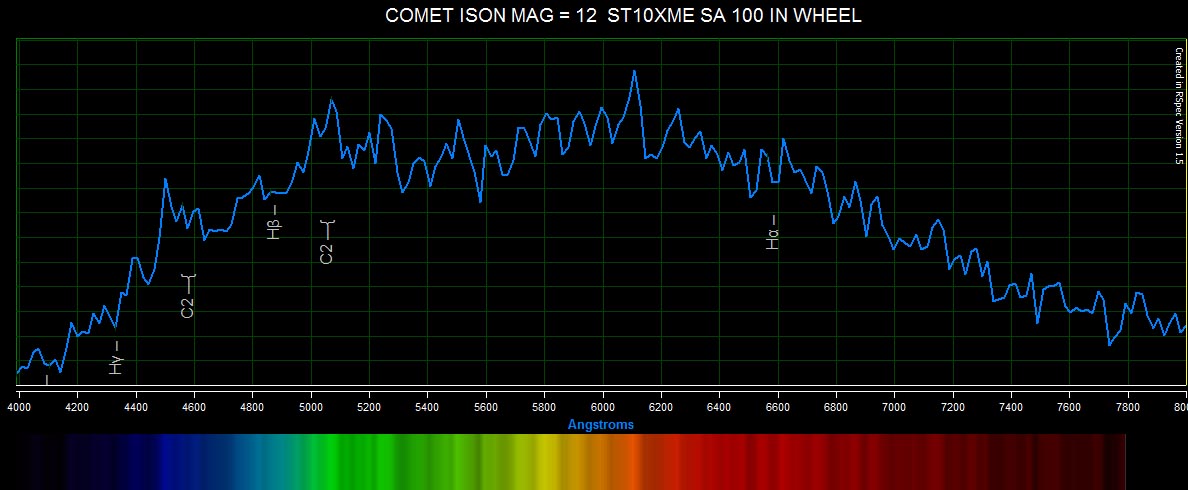Click the Hβ line label
The image size is (1188, 490).
(x=274, y=223)
